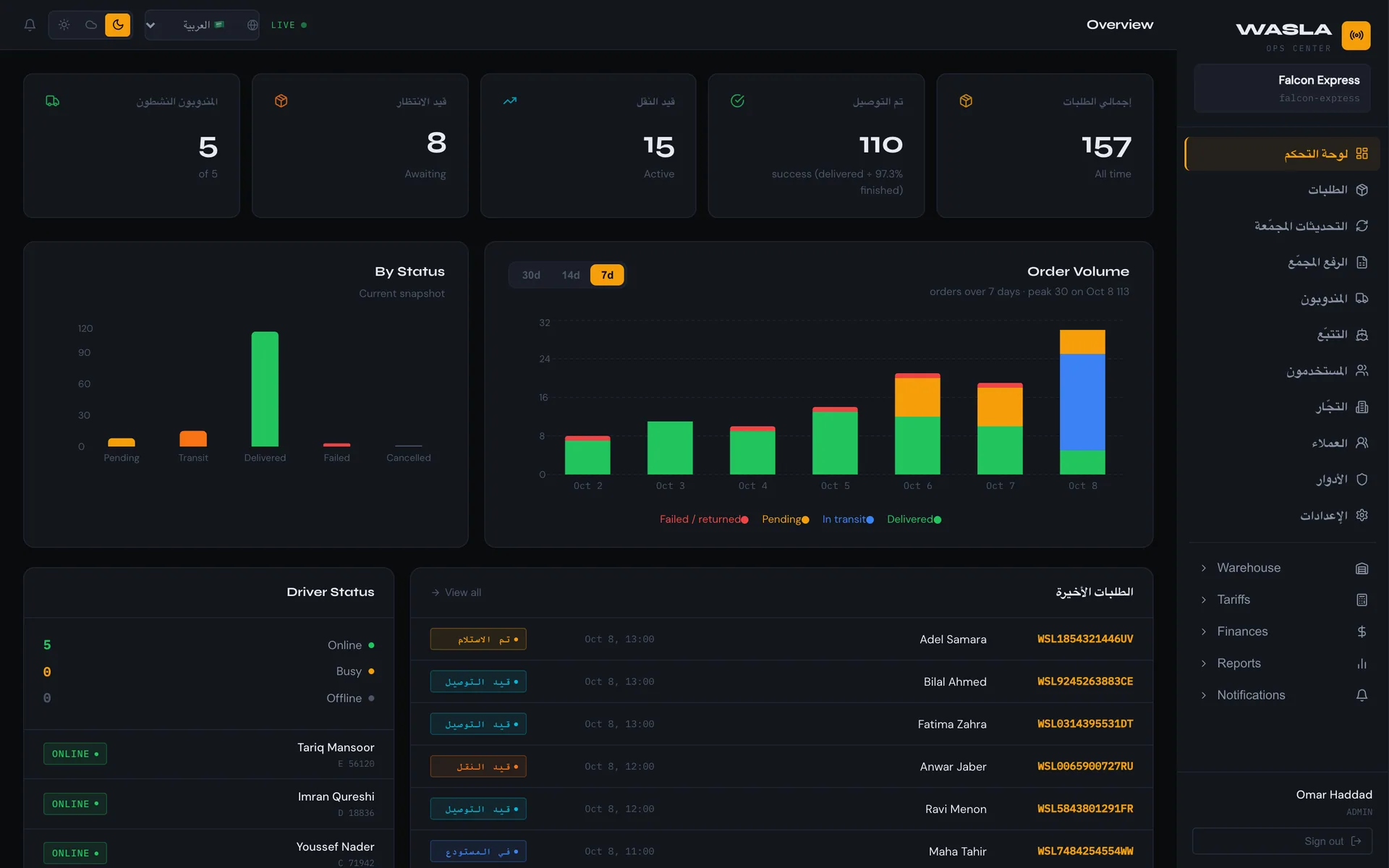
Task: Click the refresh icon for التحديثات المجمّعة
Action: 1362,226
